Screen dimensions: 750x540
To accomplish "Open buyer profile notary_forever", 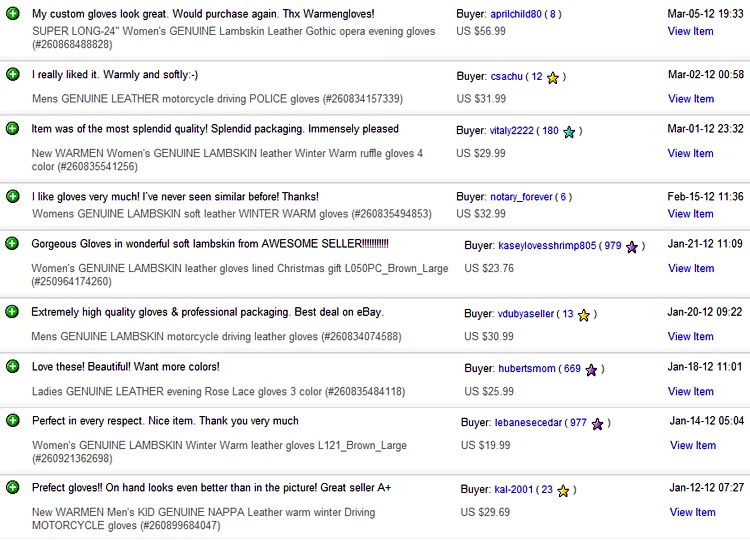I will click(521, 197).
